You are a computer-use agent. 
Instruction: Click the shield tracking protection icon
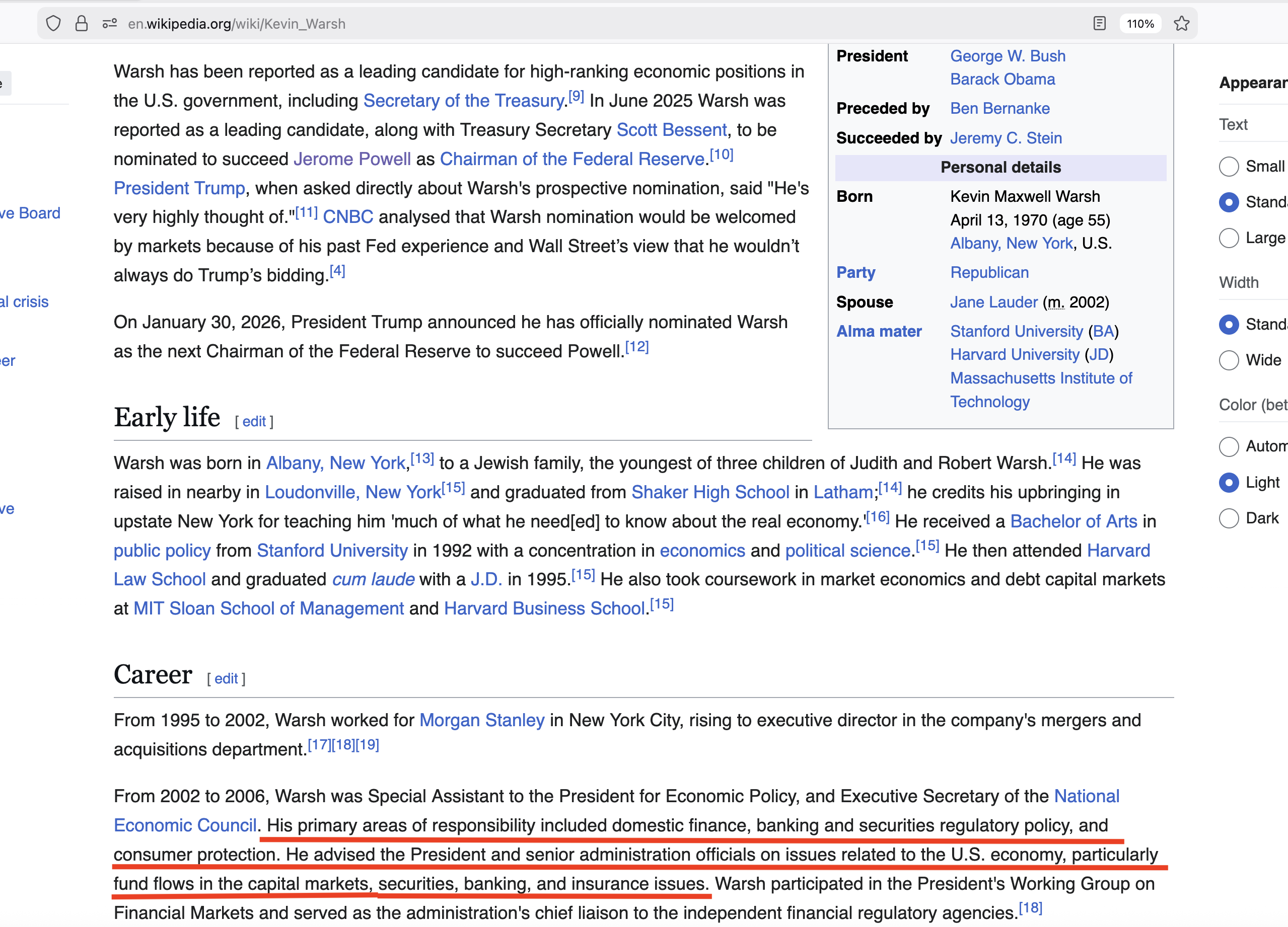tap(53, 24)
